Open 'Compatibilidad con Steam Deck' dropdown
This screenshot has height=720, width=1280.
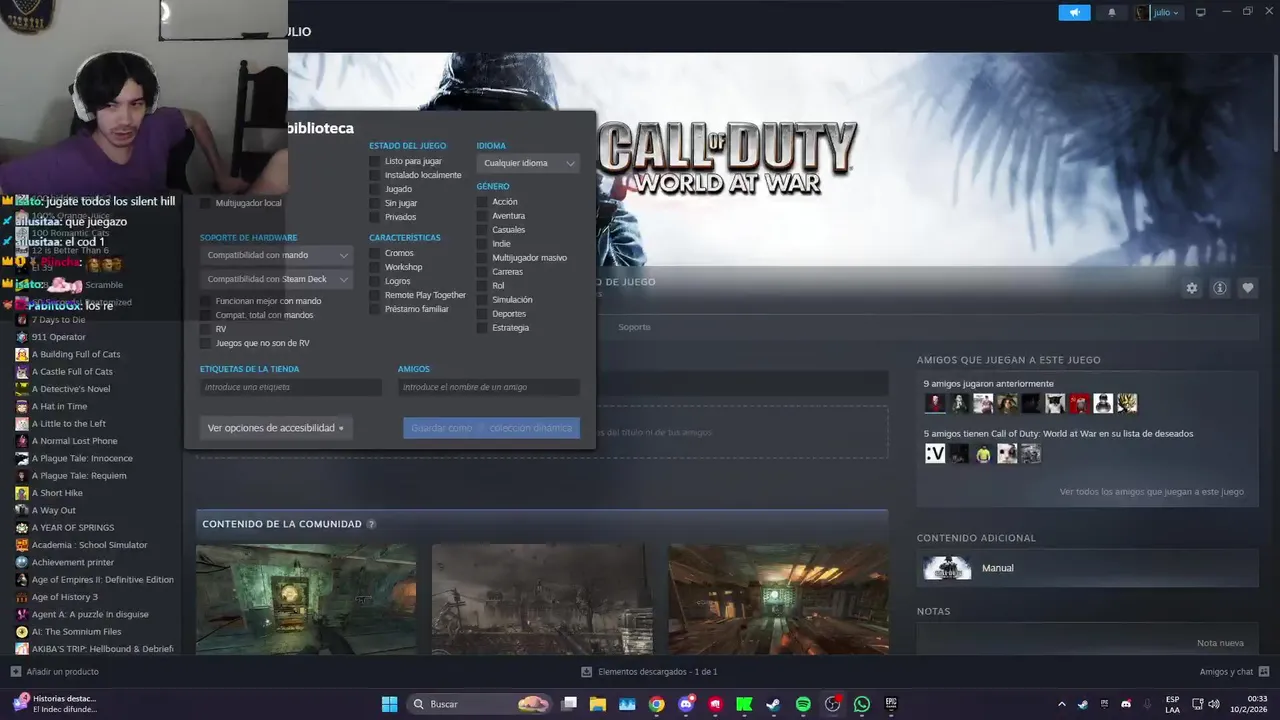pyautogui.click(x=277, y=279)
